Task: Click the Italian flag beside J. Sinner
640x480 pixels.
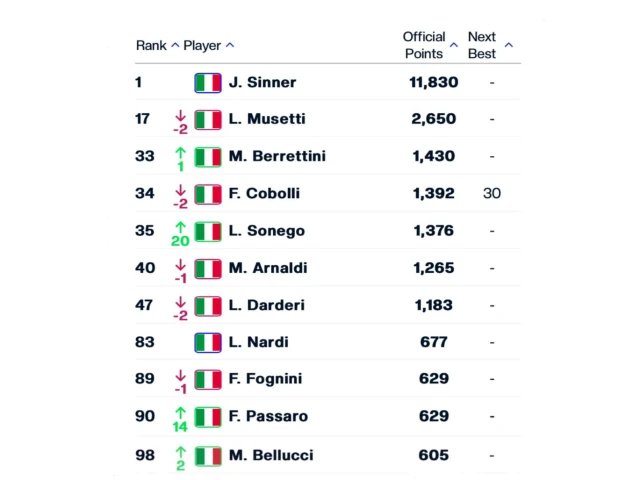Action: pyautogui.click(x=208, y=82)
